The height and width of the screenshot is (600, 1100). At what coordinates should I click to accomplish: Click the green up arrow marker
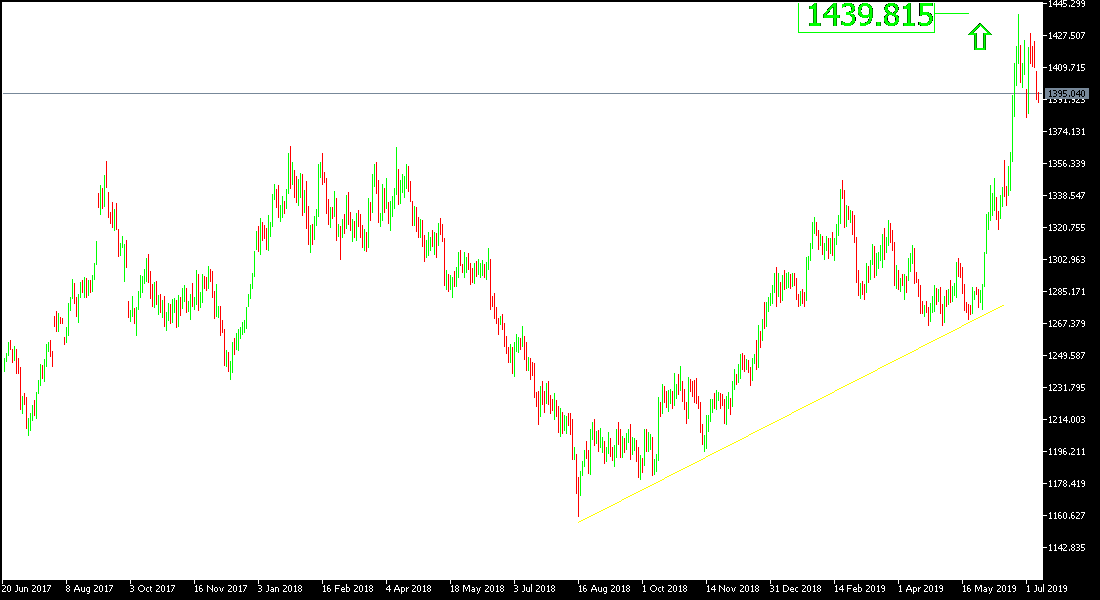(x=978, y=36)
